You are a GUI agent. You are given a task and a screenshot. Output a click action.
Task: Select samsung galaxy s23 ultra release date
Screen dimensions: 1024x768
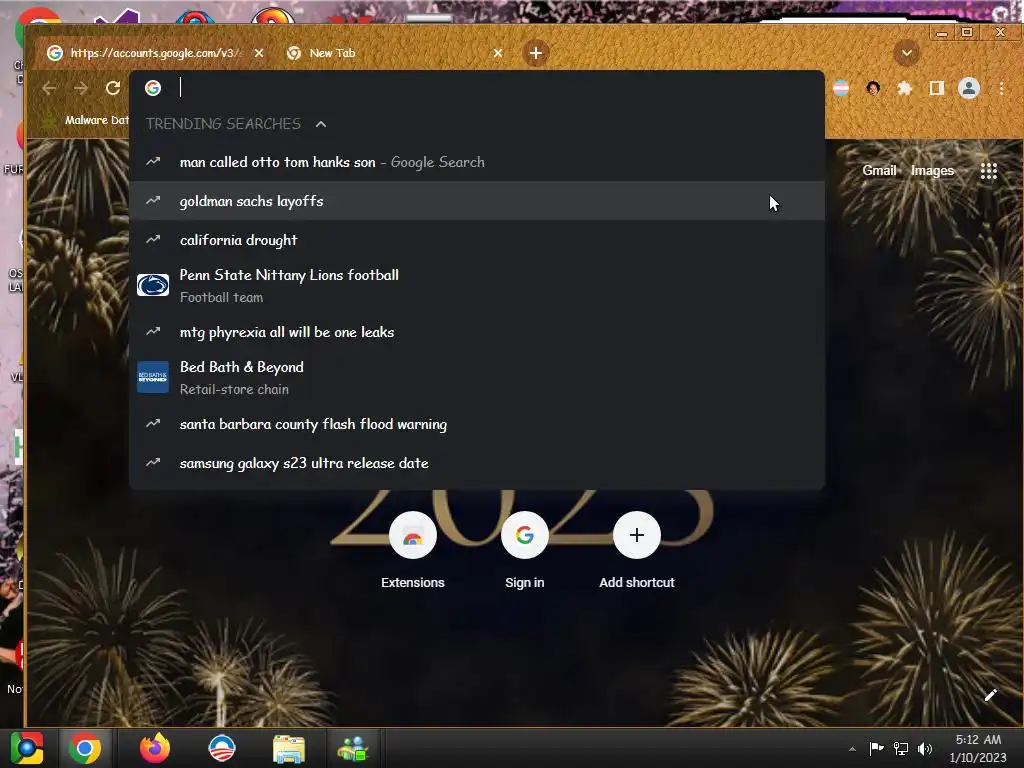[x=477, y=463]
